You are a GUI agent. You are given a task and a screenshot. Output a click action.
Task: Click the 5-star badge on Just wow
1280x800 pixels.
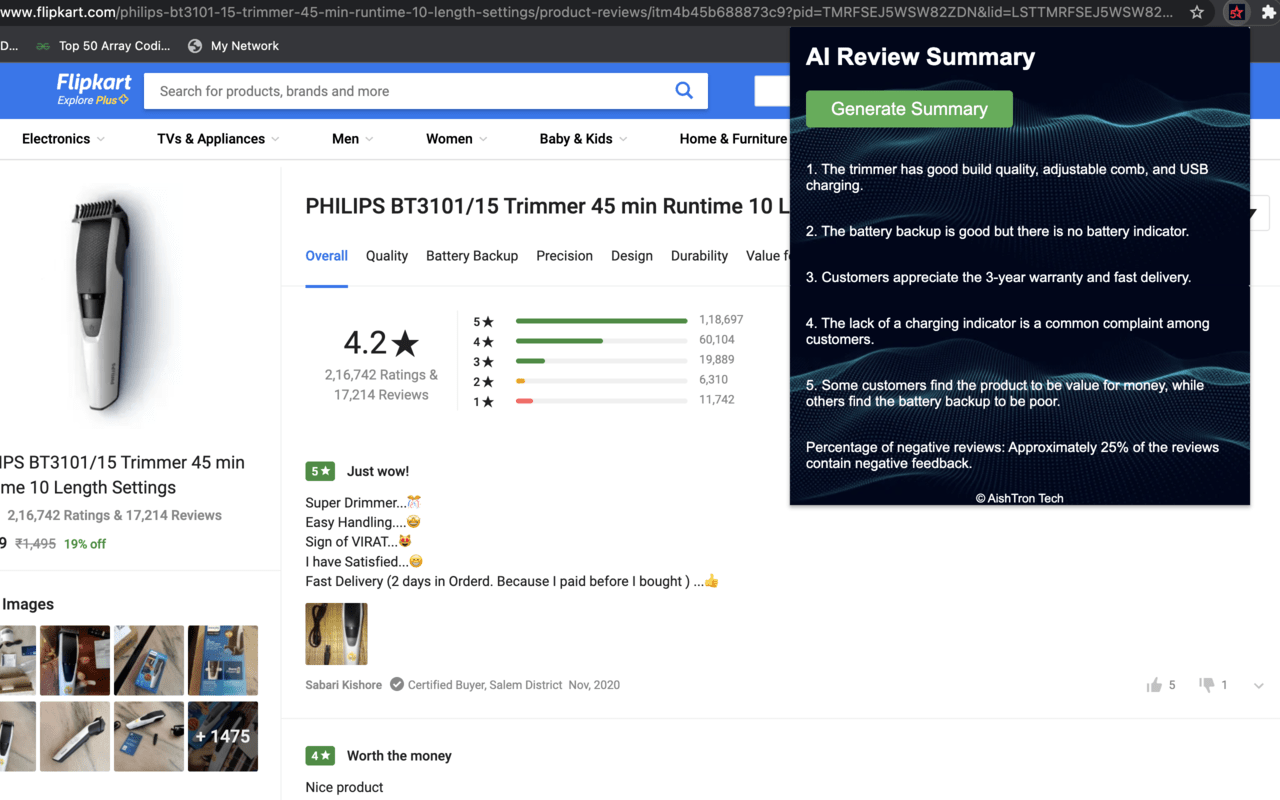coord(320,471)
